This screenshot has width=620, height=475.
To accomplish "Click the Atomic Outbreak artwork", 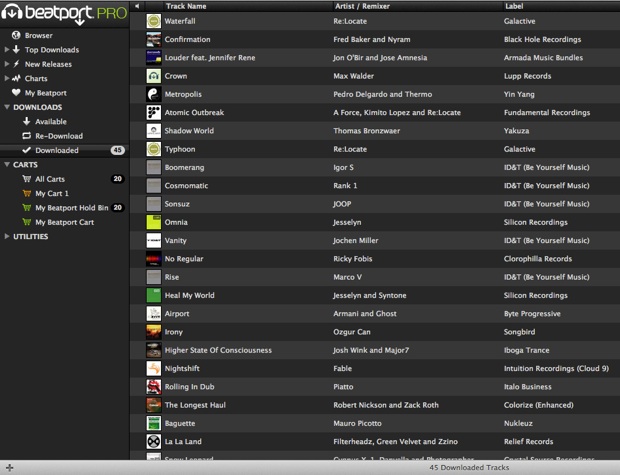I will (154, 112).
